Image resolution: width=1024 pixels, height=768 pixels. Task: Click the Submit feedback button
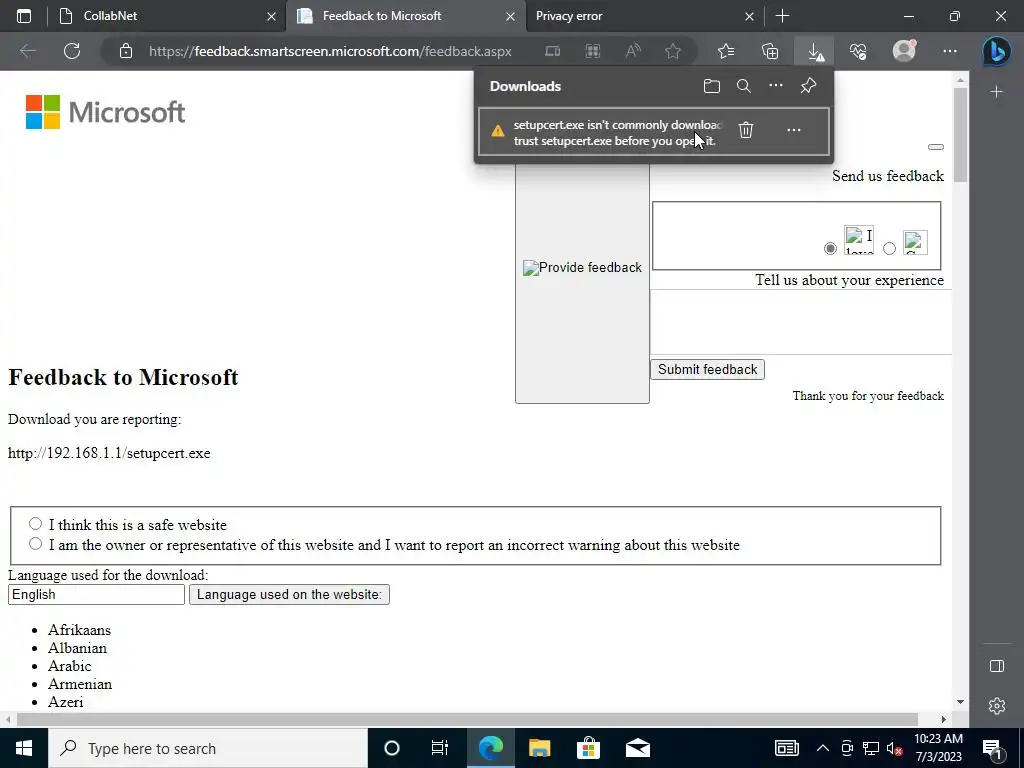pos(707,370)
